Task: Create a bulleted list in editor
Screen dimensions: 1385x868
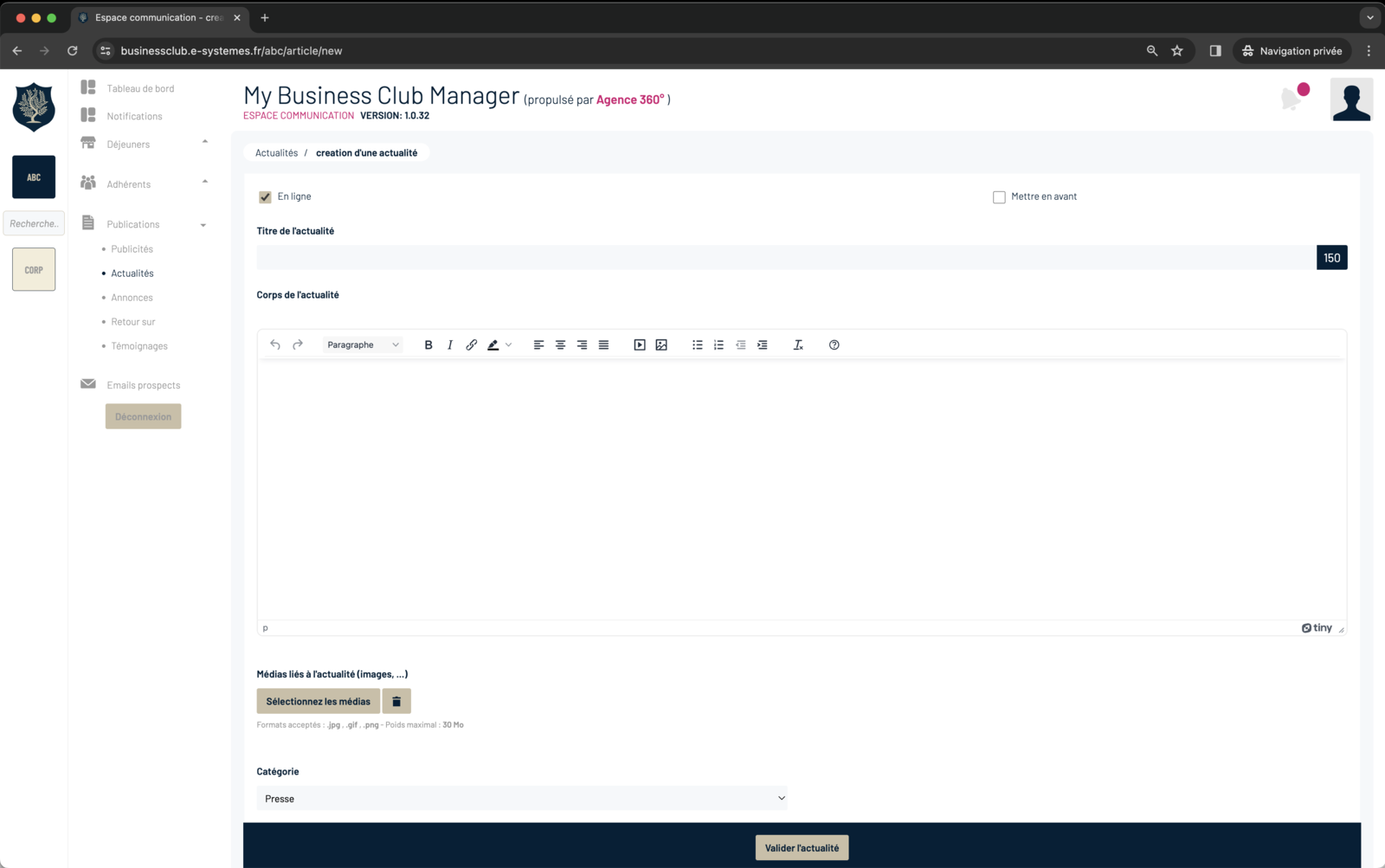Action: coord(697,344)
